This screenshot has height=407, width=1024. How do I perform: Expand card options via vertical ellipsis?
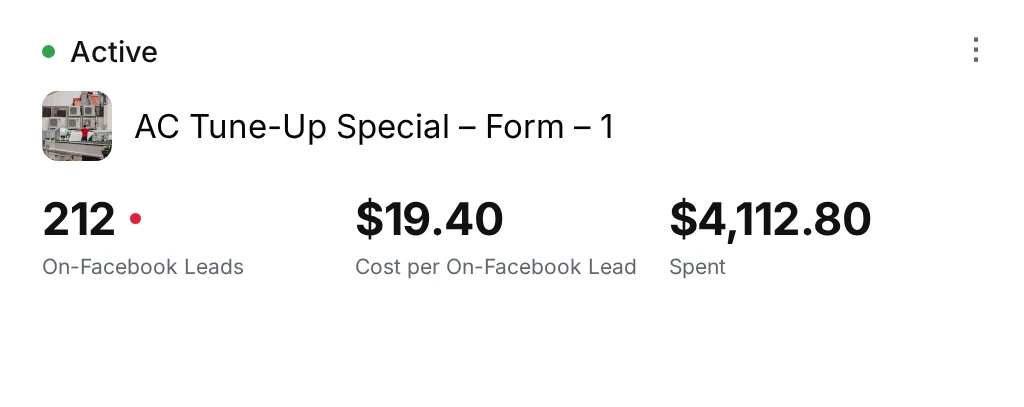click(976, 50)
